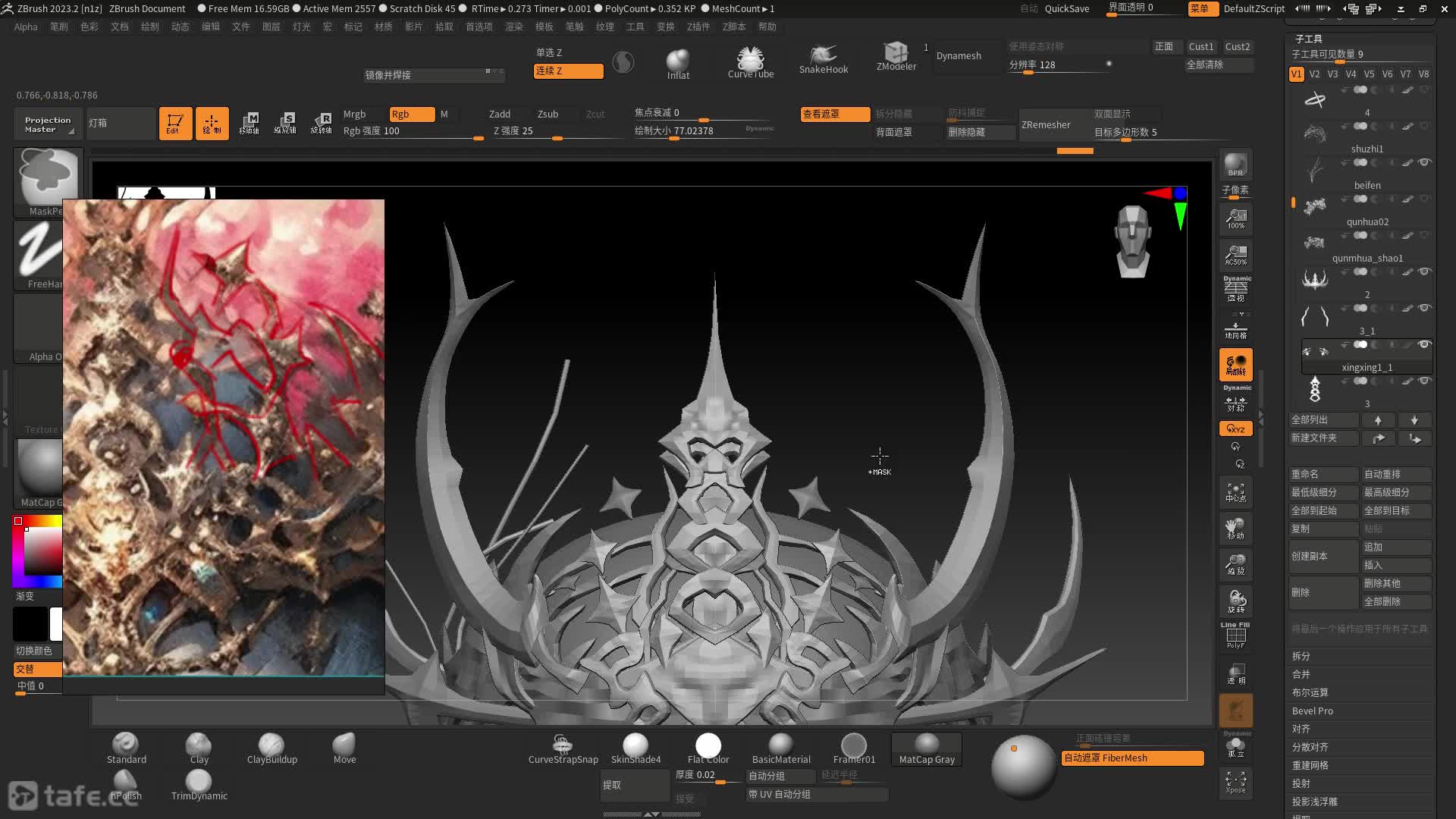Choose the SkinShade4 material
The width and height of the screenshot is (1456, 819).
pos(635,748)
